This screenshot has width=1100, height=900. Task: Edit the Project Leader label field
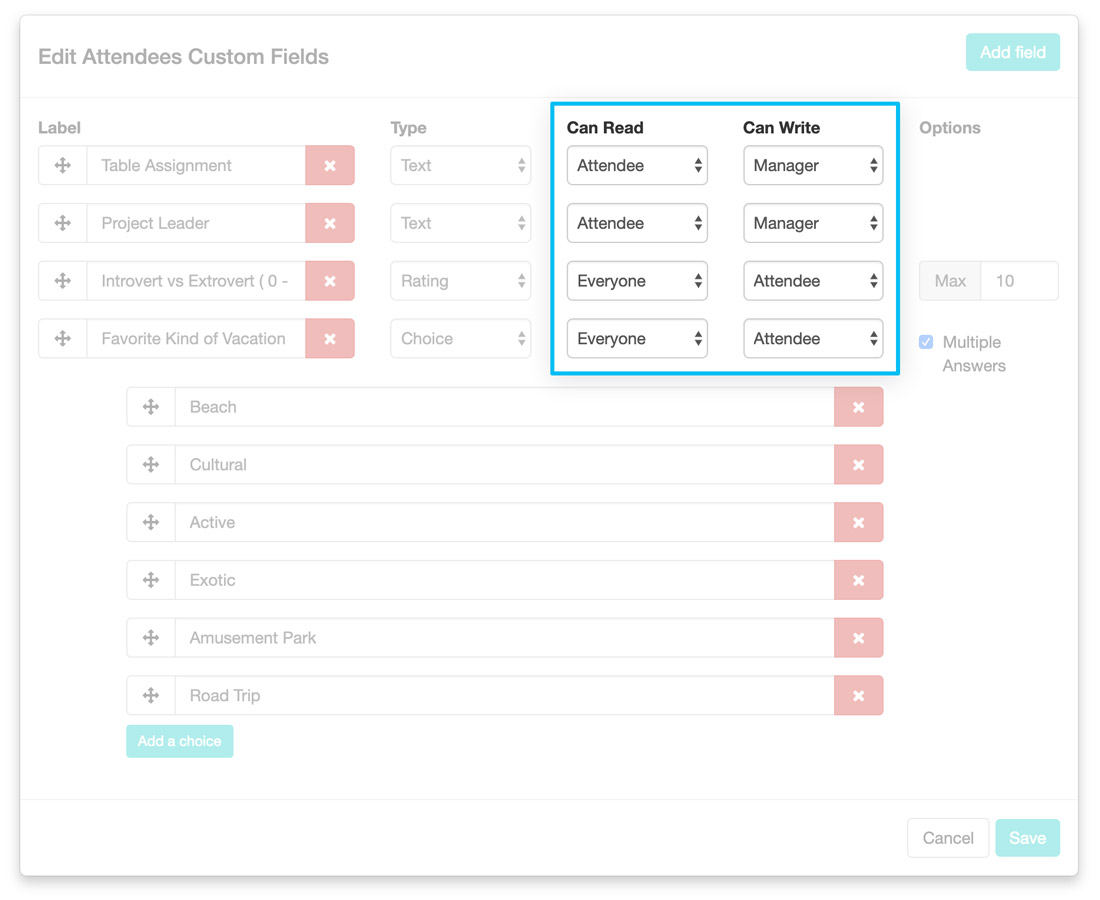[196, 223]
